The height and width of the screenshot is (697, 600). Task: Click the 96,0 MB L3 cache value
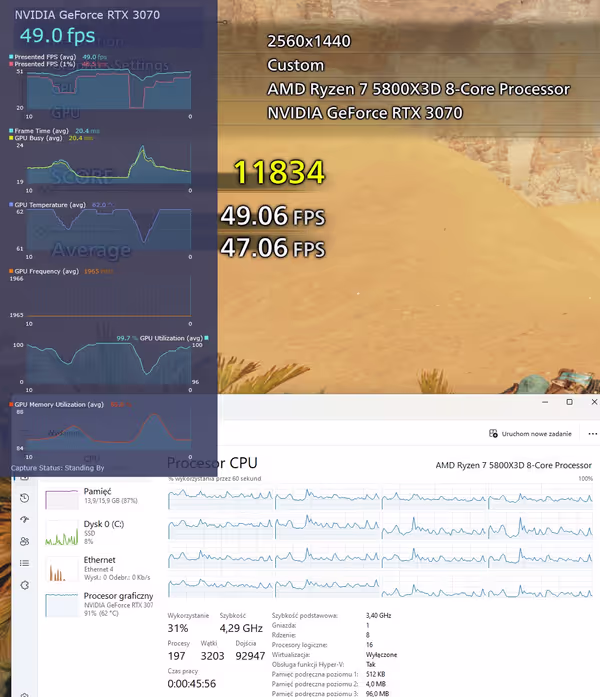(377, 693)
